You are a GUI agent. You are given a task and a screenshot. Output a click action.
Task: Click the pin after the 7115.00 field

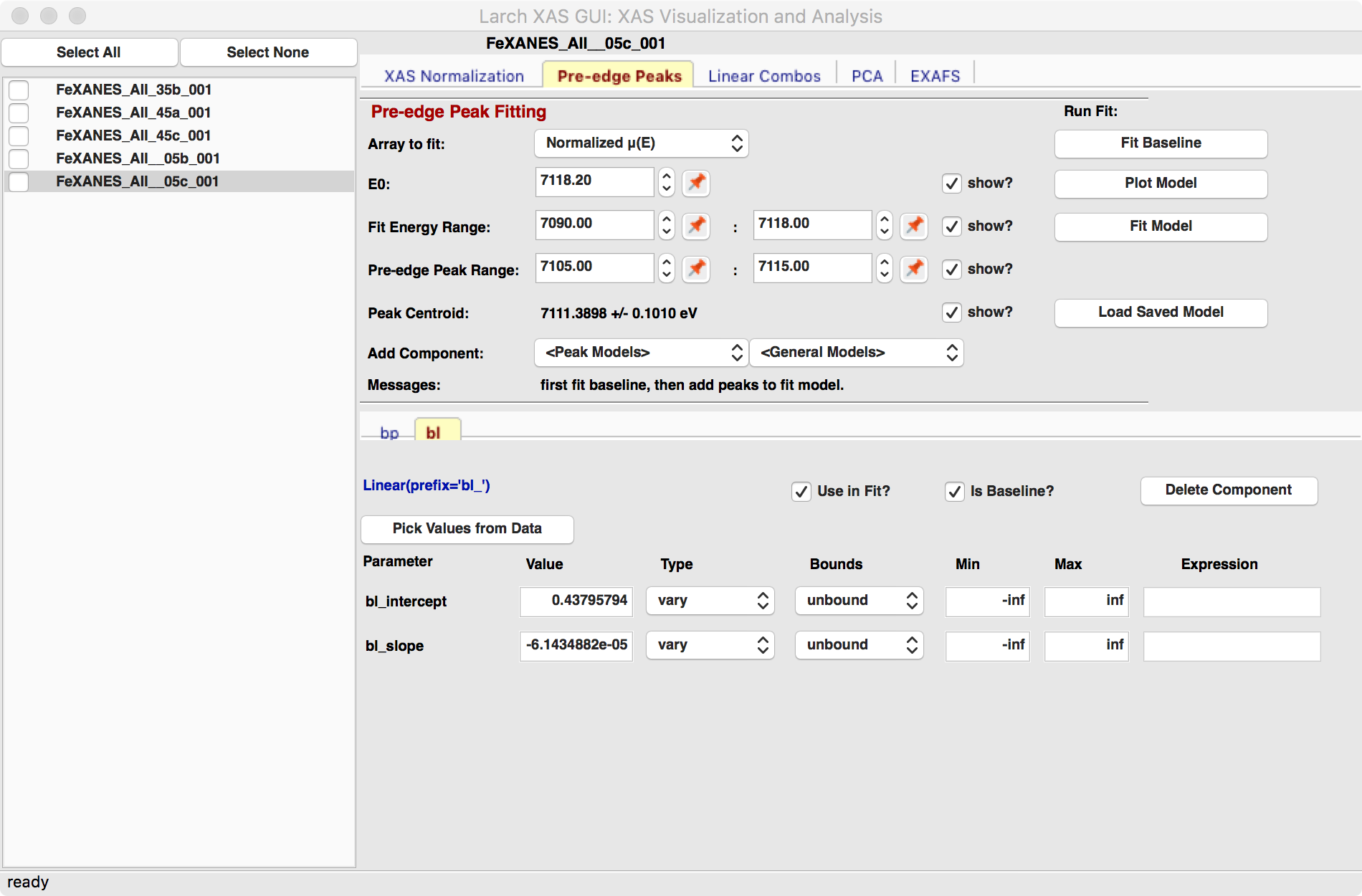(913, 269)
